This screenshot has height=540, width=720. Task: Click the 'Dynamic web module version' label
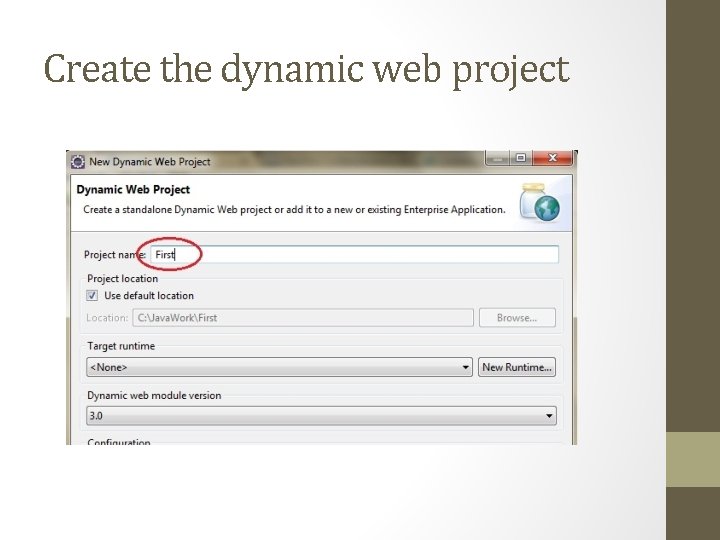click(x=154, y=395)
